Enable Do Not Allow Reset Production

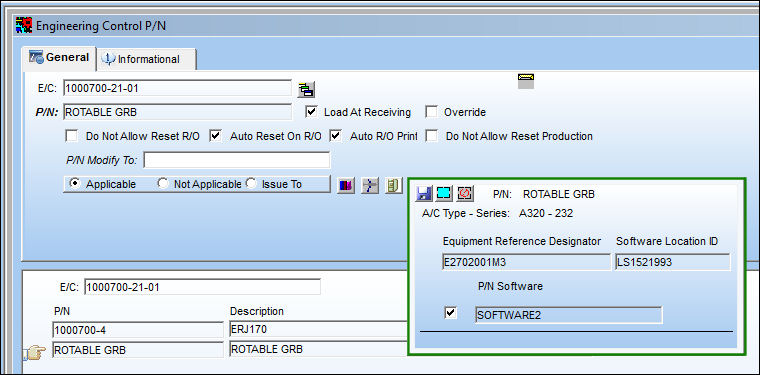pyautogui.click(x=431, y=136)
